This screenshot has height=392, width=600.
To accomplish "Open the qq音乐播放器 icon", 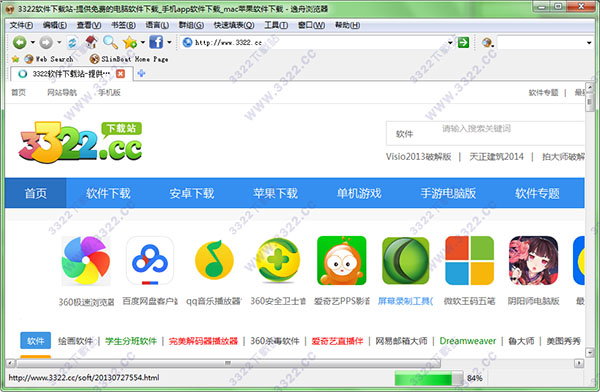I will point(214,260).
